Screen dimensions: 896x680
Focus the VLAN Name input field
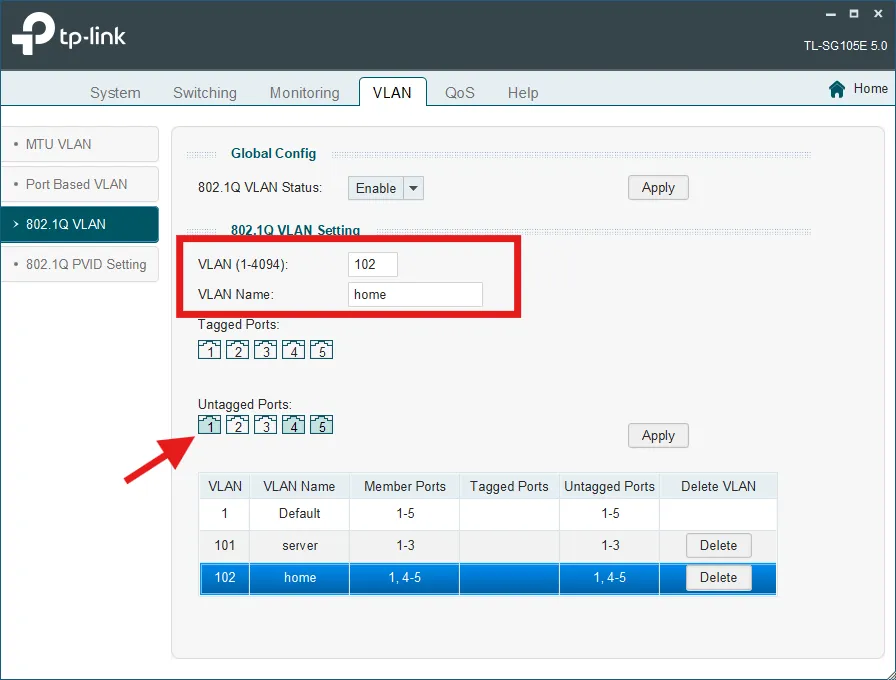(x=415, y=294)
